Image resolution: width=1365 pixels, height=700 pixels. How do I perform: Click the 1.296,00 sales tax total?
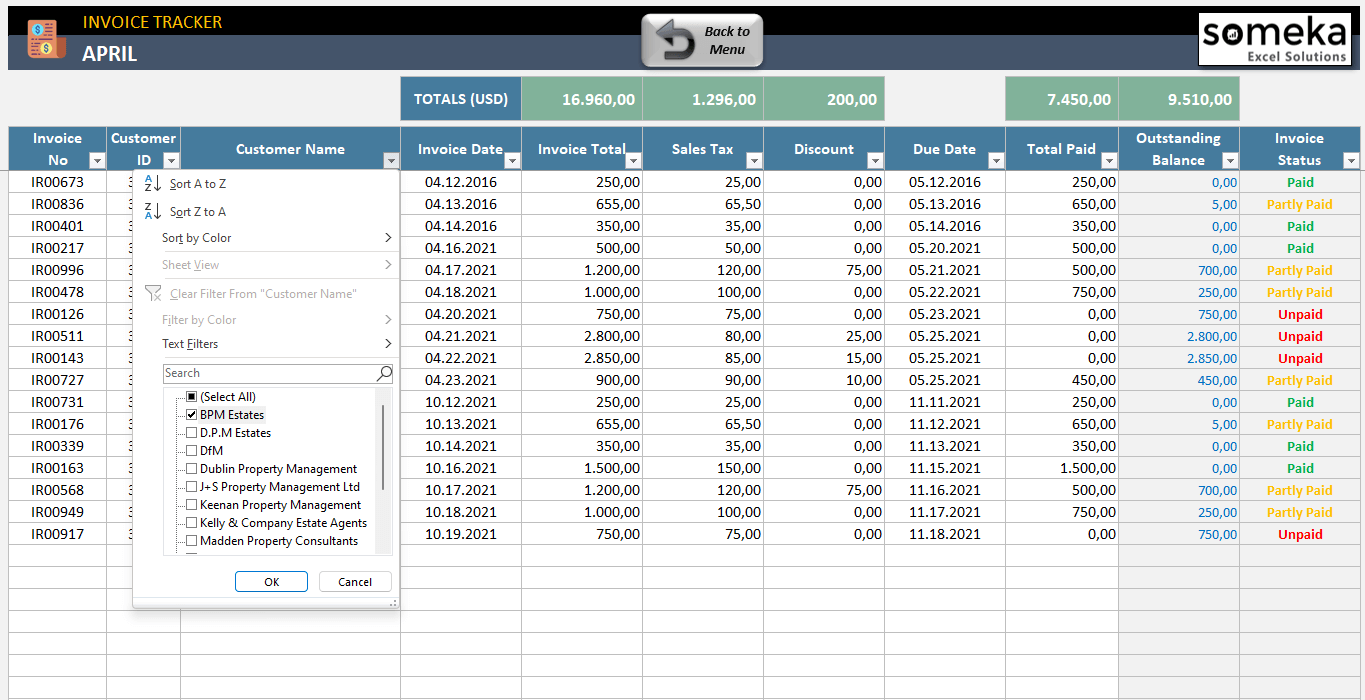703,99
